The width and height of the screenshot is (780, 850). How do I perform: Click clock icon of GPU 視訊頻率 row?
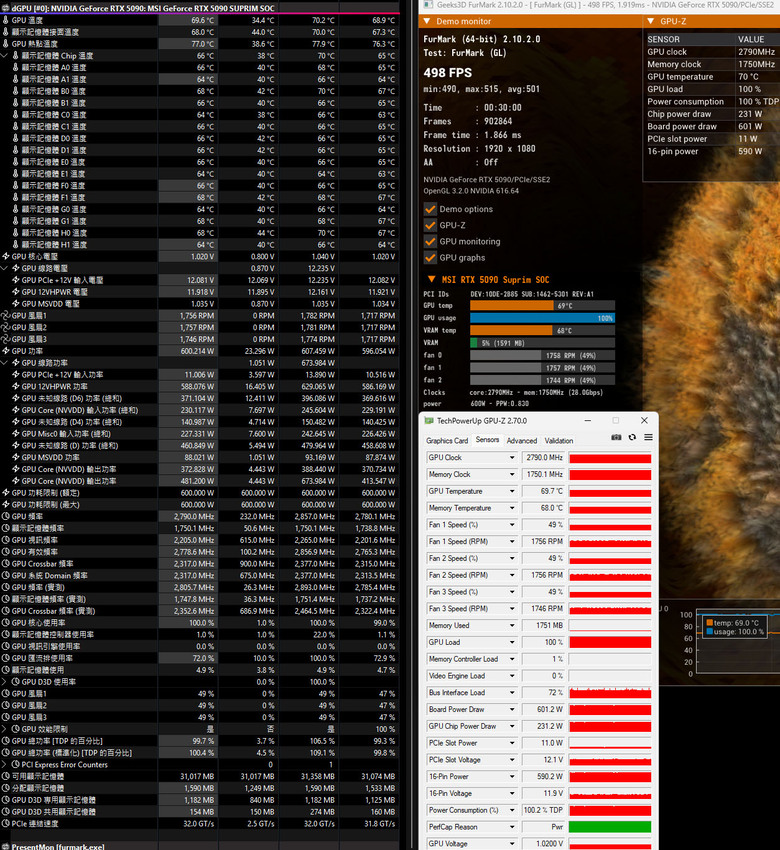pyautogui.click(x=5, y=540)
